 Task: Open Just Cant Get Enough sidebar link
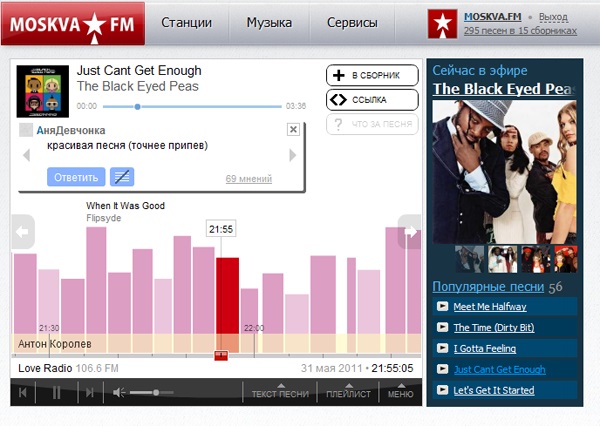pyautogui.click(x=500, y=369)
